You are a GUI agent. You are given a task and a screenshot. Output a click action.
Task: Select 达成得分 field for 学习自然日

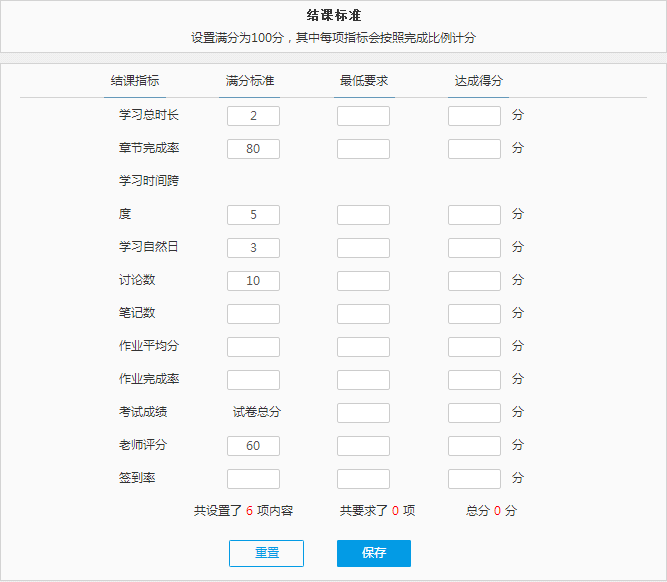[474, 248]
